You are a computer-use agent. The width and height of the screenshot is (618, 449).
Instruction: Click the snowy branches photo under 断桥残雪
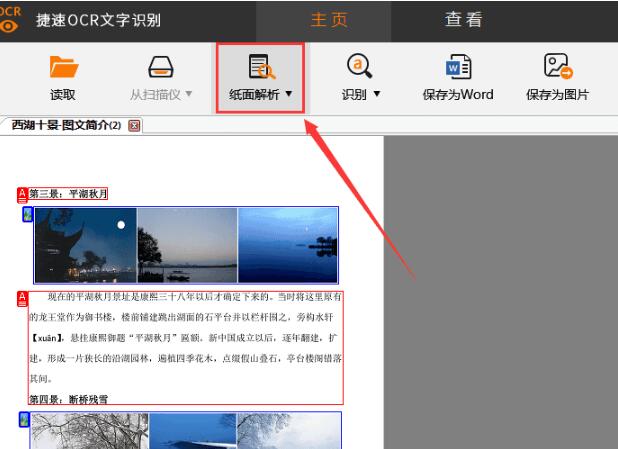90,431
